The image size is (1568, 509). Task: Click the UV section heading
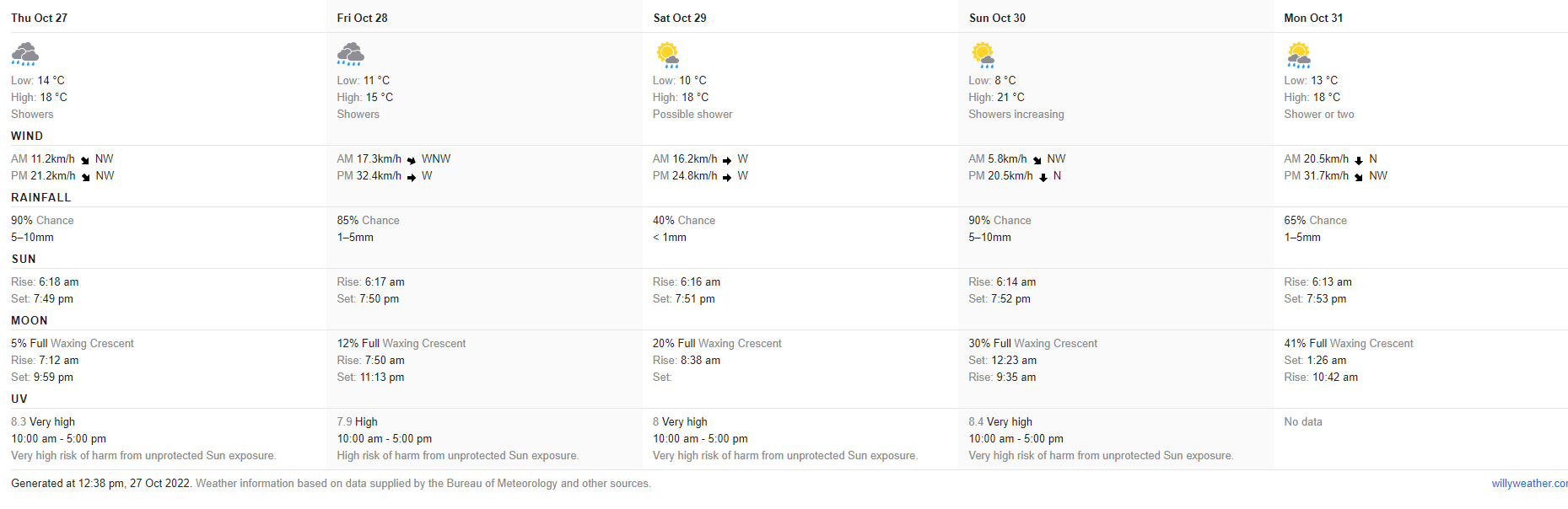(19, 399)
